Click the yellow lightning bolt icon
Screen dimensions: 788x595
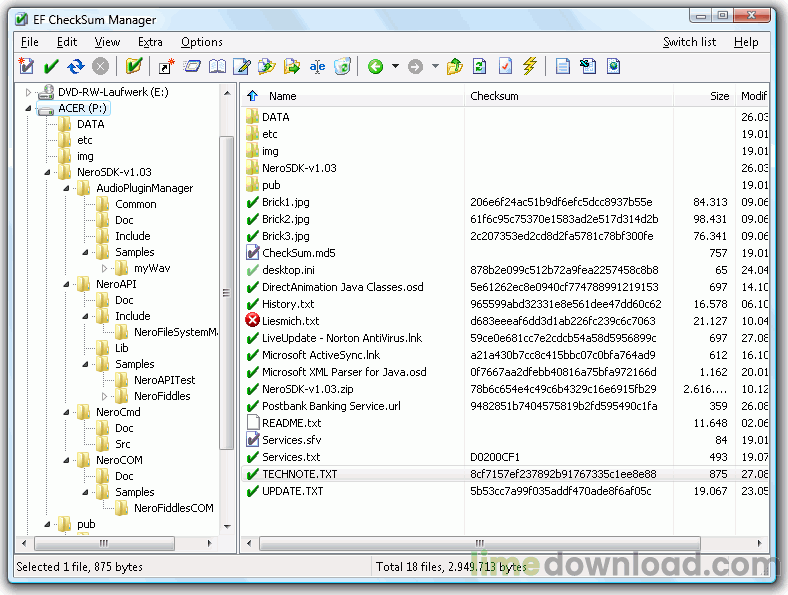tap(530, 66)
